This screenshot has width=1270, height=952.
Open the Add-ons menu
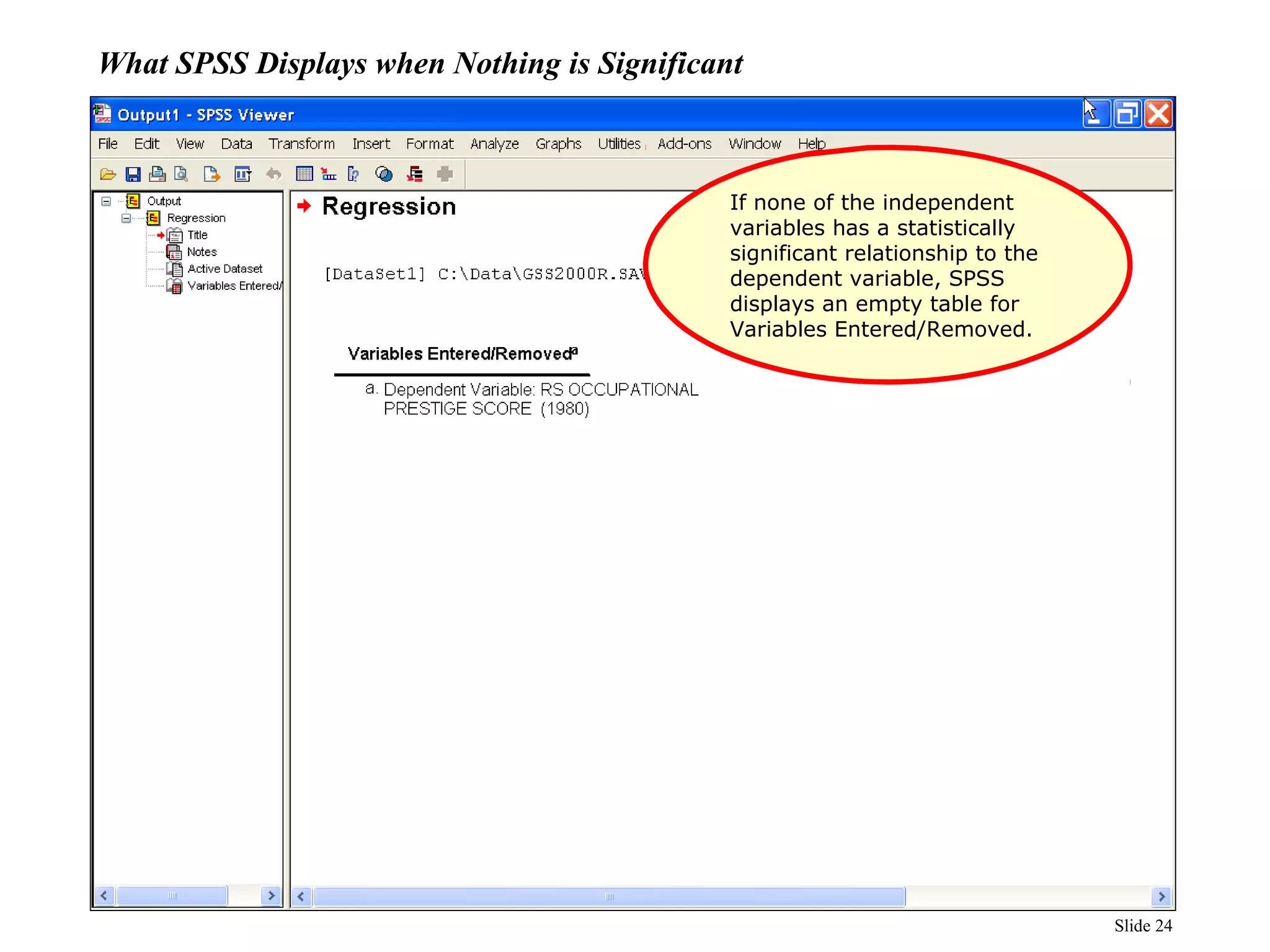coord(685,144)
